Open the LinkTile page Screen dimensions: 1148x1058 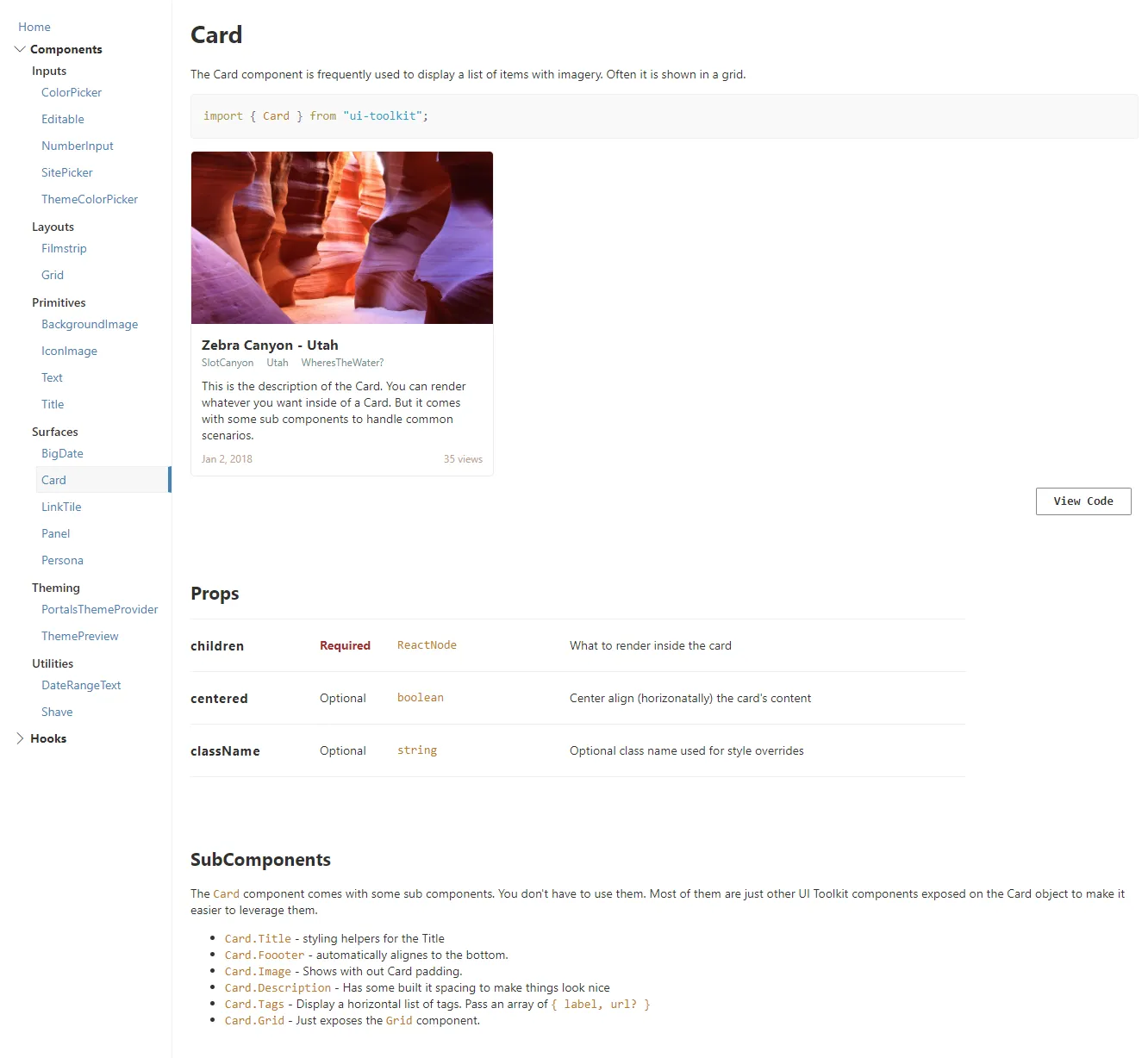tap(61, 507)
